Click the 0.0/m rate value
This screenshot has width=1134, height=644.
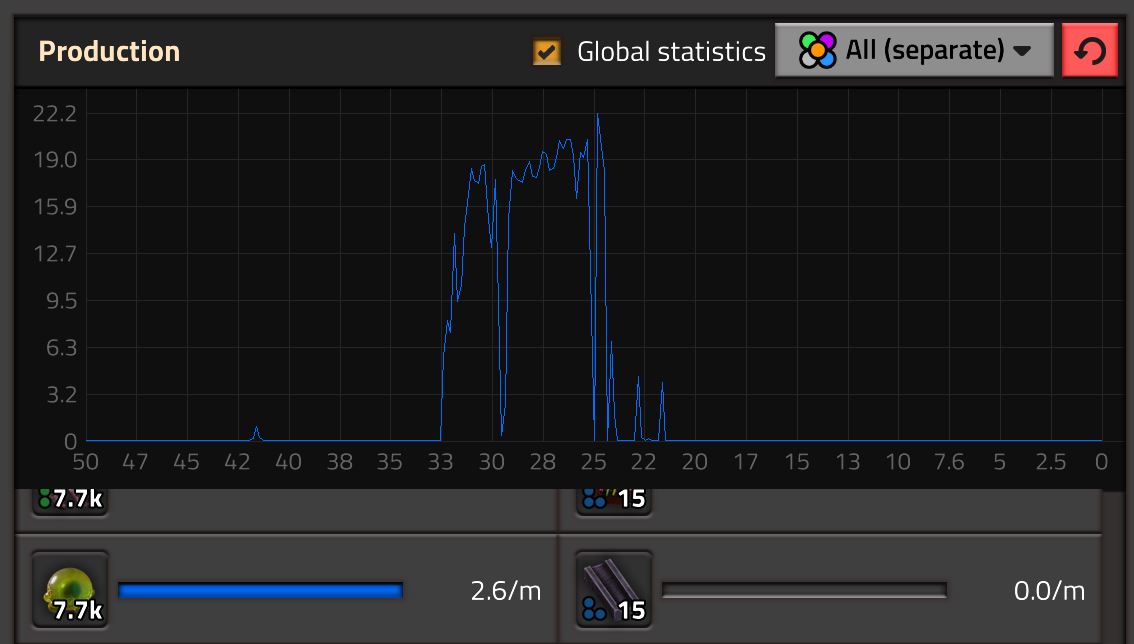pyautogui.click(x=1049, y=590)
